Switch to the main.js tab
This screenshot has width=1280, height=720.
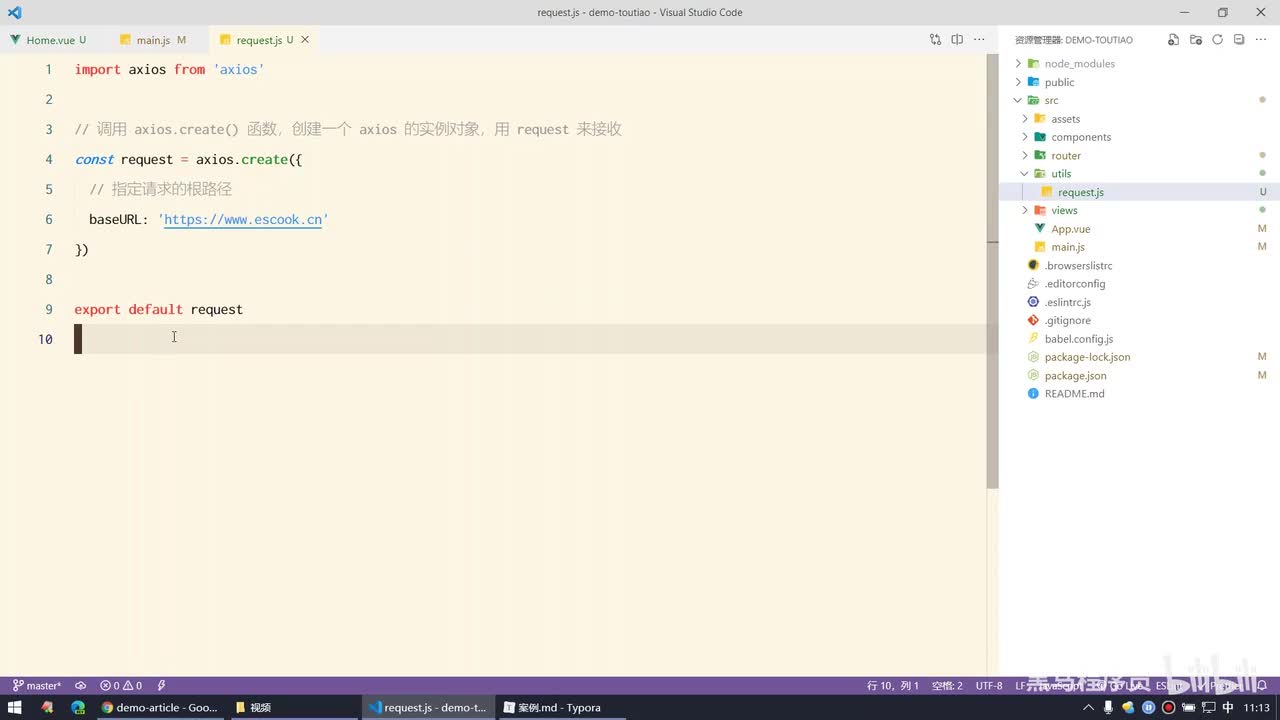[x=153, y=40]
